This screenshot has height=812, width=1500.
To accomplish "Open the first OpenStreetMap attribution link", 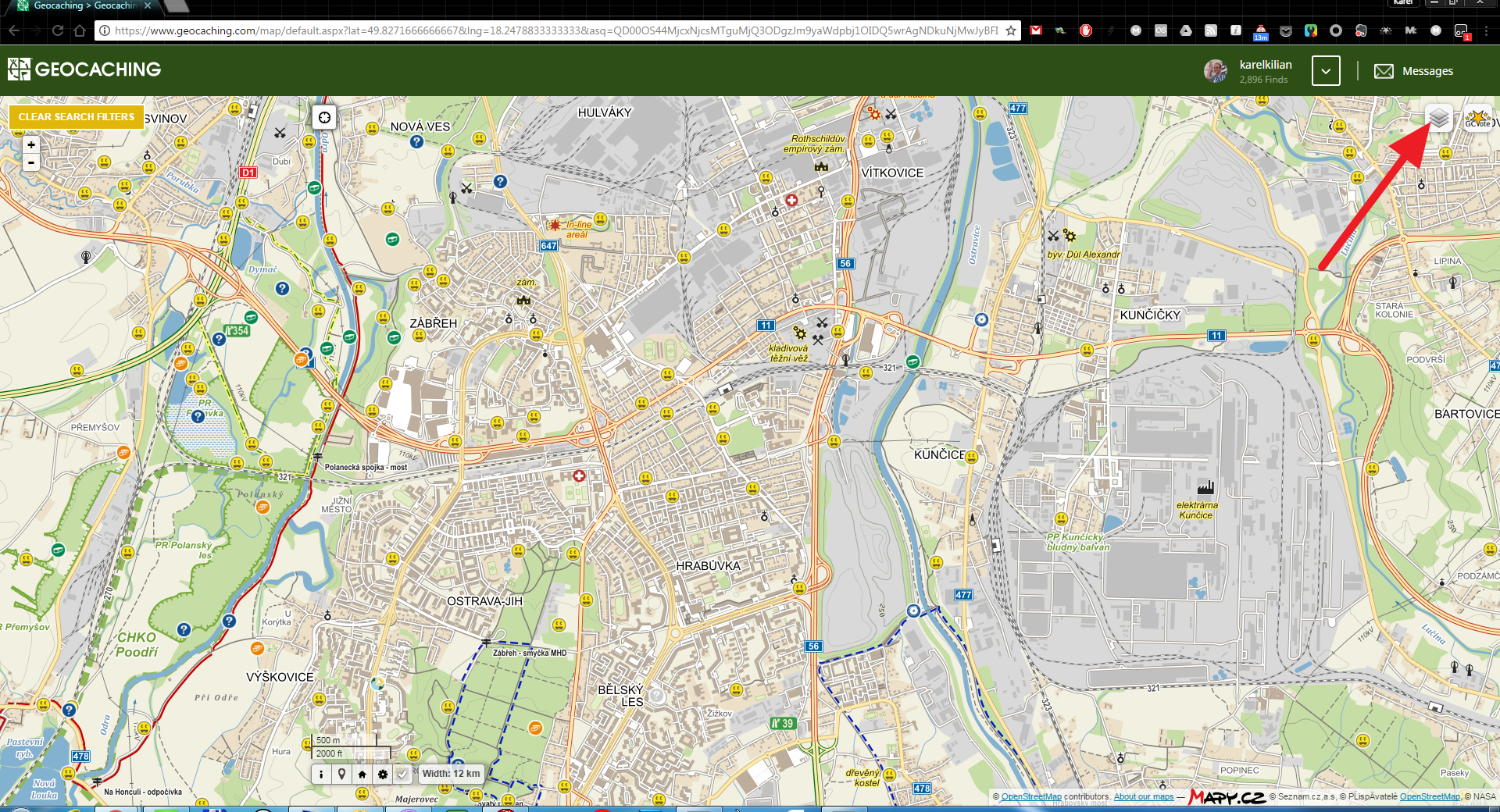I will pos(1031,796).
